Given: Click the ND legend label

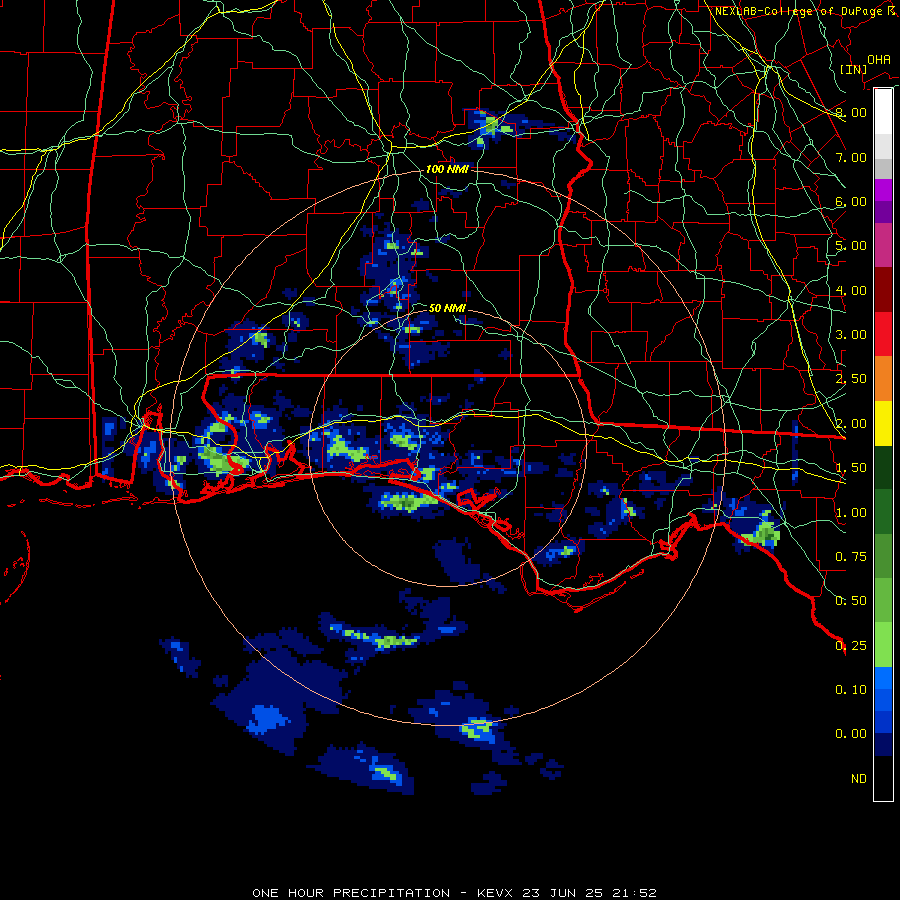Looking at the screenshot, I should pos(859,779).
